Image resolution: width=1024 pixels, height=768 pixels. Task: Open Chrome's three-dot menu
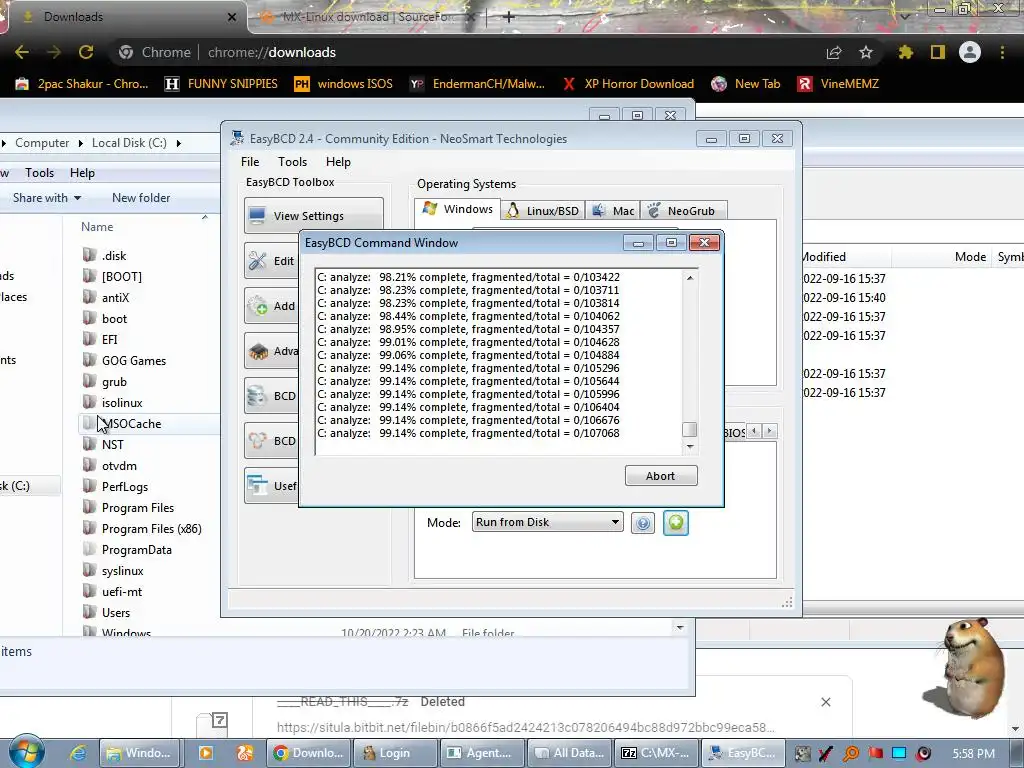pyautogui.click(x=1002, y=52)
